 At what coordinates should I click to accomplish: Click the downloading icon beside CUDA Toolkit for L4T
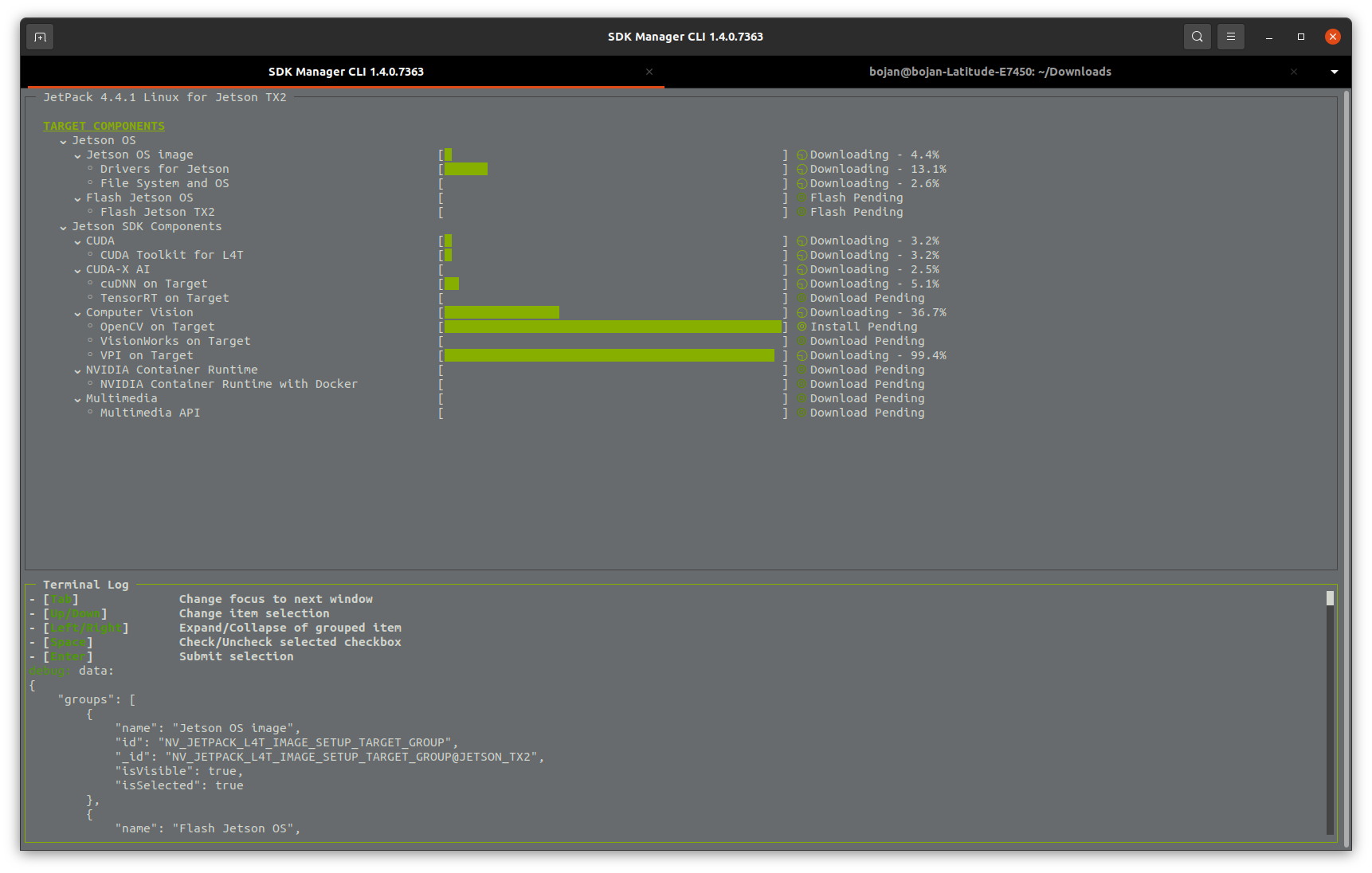pos(802,255)
